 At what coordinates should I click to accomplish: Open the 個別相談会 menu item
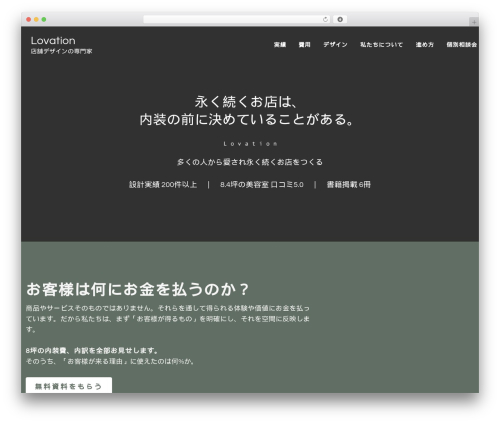[462, 45]
